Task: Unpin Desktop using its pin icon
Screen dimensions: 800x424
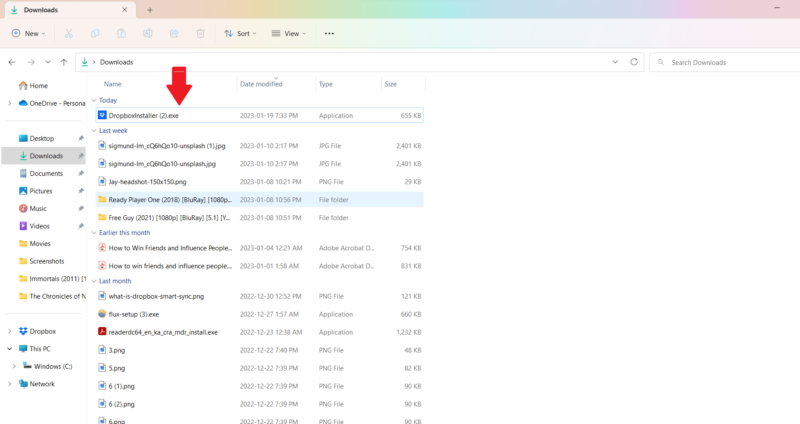Action: point(81,138)
